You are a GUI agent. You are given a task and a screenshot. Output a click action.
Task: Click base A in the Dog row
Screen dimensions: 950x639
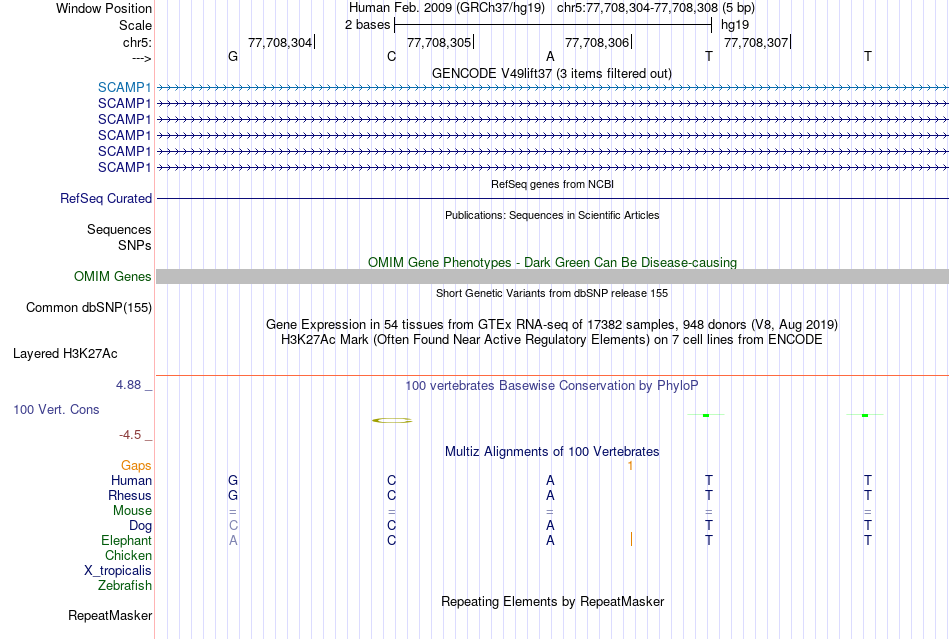coord(550,525)
